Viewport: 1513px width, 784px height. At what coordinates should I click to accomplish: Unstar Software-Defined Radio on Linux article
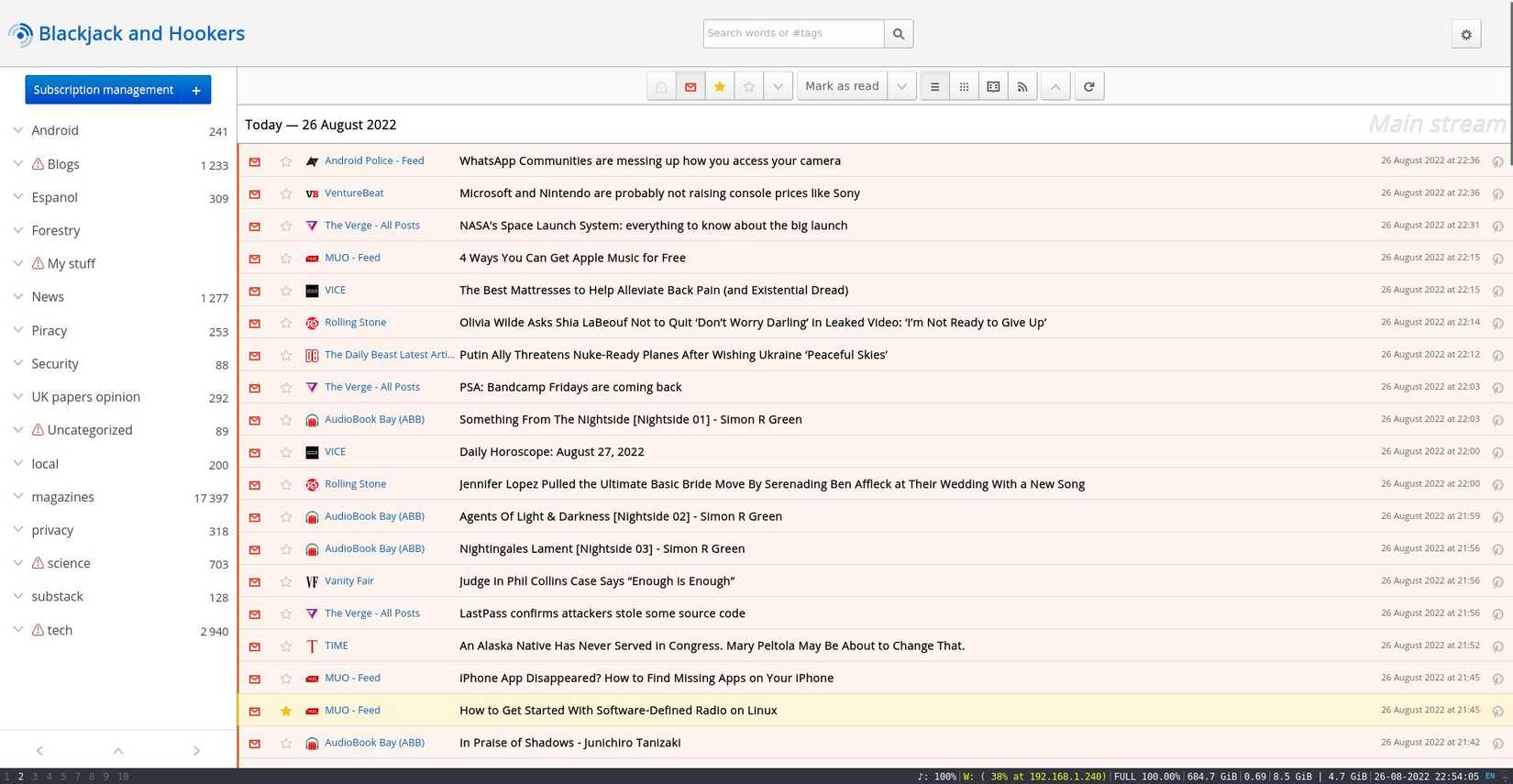coord(286,711)
